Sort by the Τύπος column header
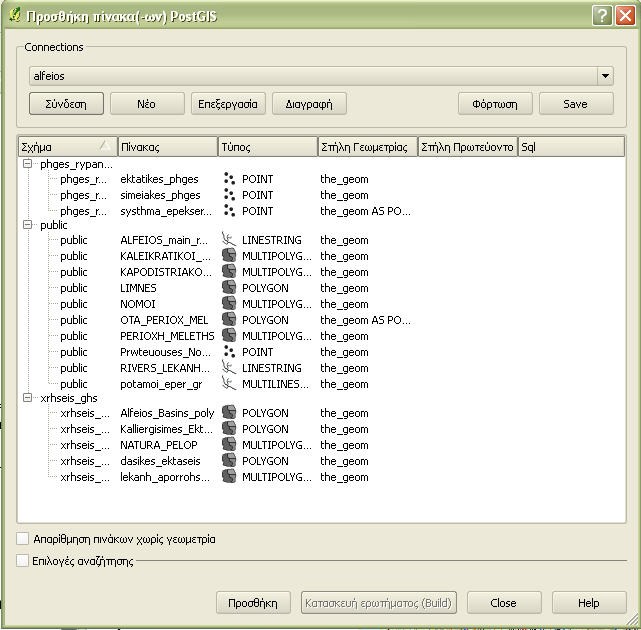This screenshot has height=630, width=641. click(x=268, y=147)
